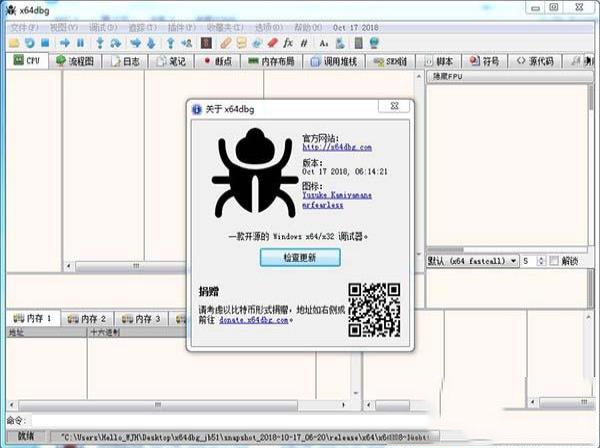This screenshot has height=448, width=600.
Task: Click the Execute Till Return icon
Action: [171, 43]
